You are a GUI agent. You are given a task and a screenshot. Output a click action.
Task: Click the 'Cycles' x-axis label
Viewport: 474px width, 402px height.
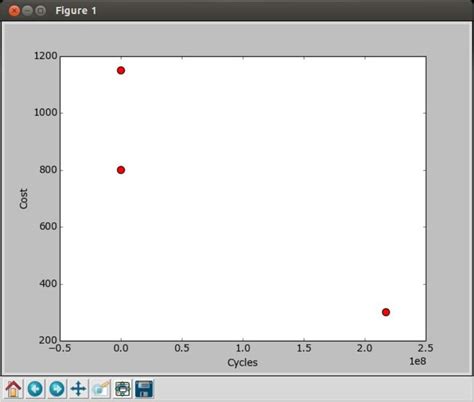point(242,363)
